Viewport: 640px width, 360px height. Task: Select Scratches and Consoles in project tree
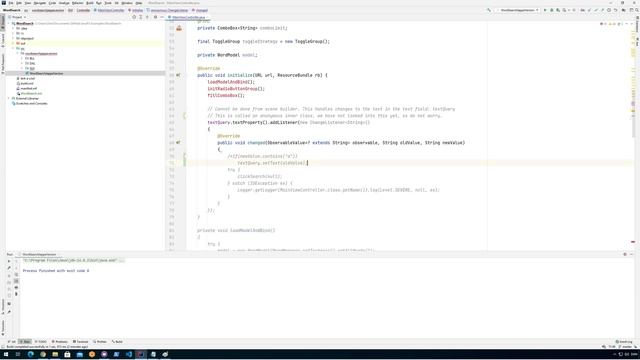tap(31, 103)
